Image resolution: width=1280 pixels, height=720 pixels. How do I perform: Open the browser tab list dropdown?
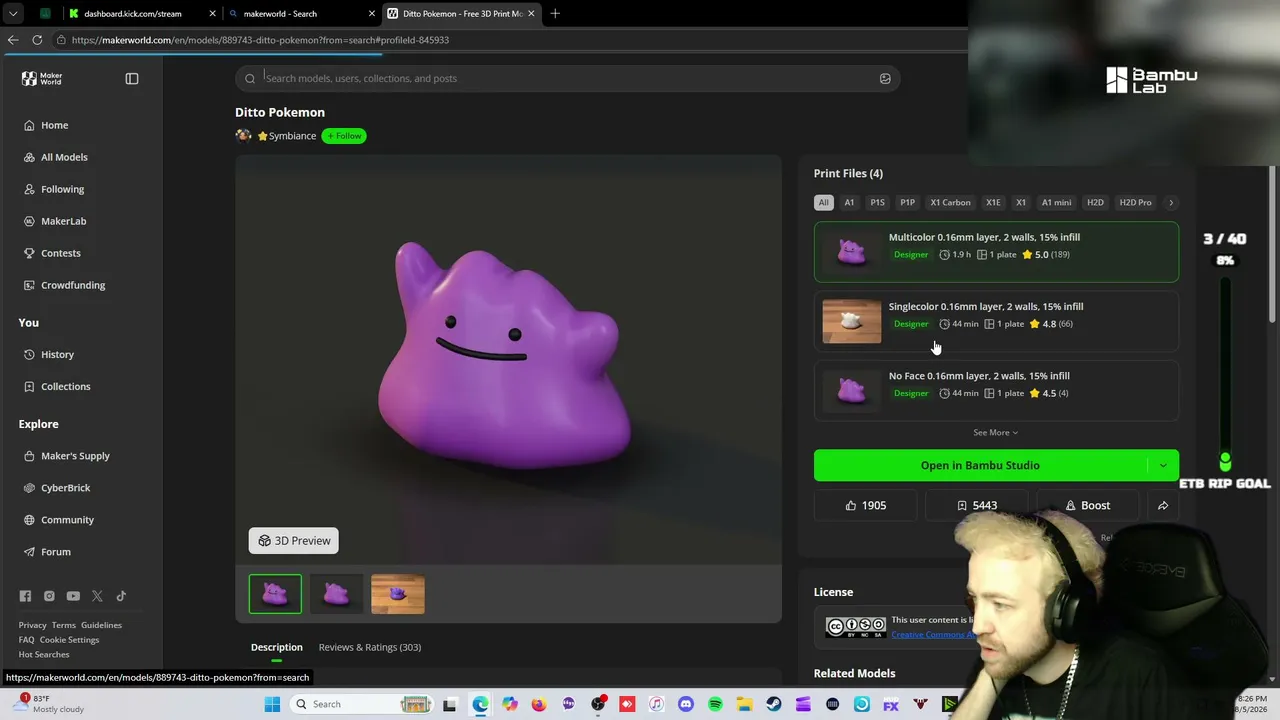click(13, 14)
